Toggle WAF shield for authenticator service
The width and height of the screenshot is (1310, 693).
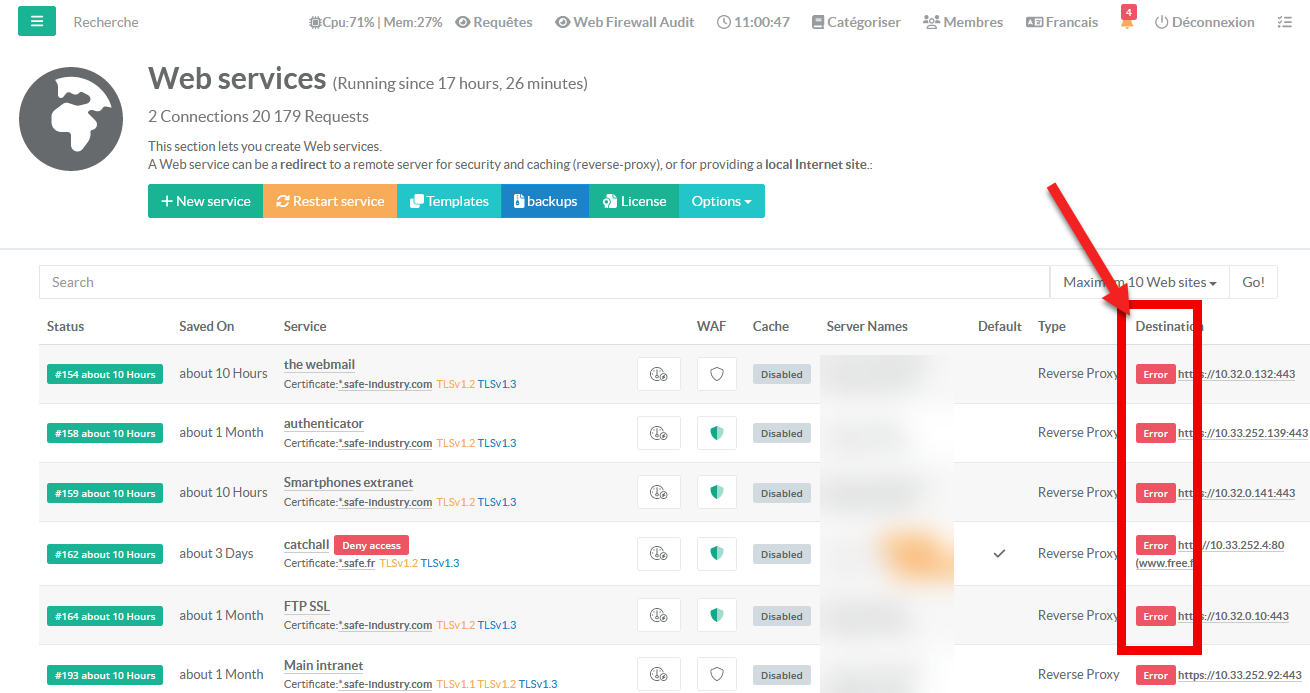(716, 433)
